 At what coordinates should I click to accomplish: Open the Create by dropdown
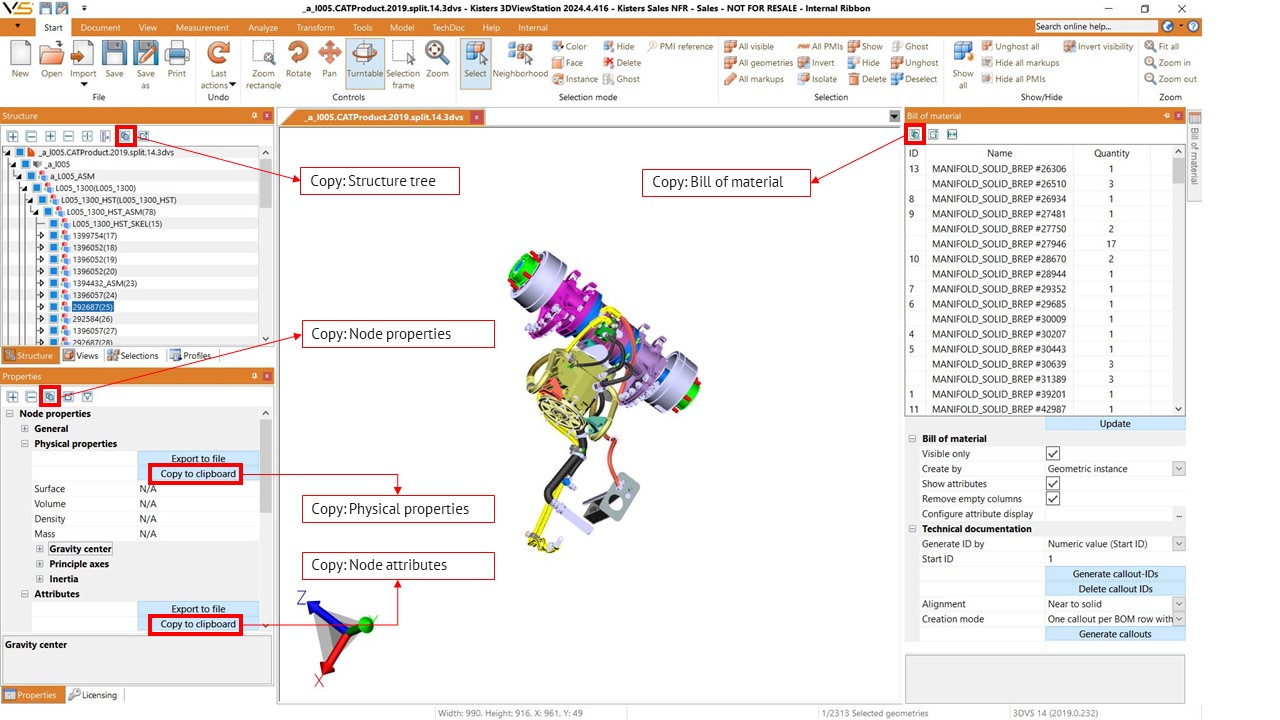pyautogui.click(x=1179, y=469)
